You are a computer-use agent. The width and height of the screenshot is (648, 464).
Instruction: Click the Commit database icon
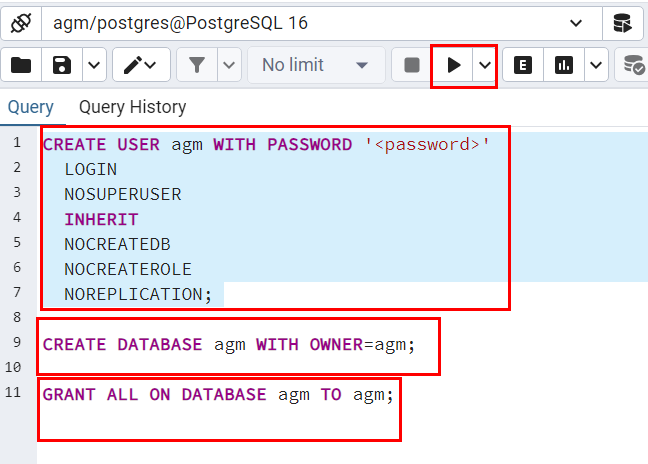634,65
